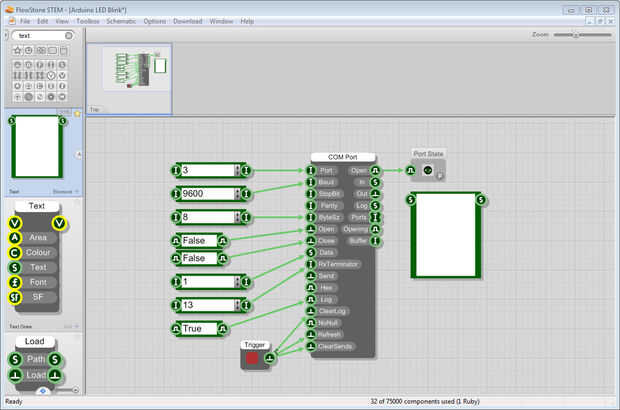
Task: Click the Send trigger input connector
Action: [x=311, y=276]
